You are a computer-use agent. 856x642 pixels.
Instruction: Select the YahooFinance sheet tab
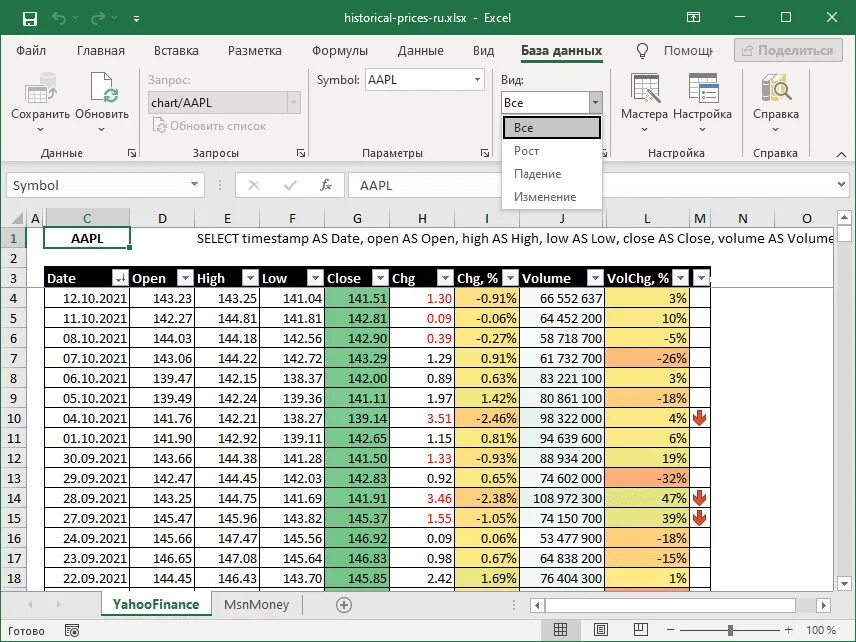point(156,605)
